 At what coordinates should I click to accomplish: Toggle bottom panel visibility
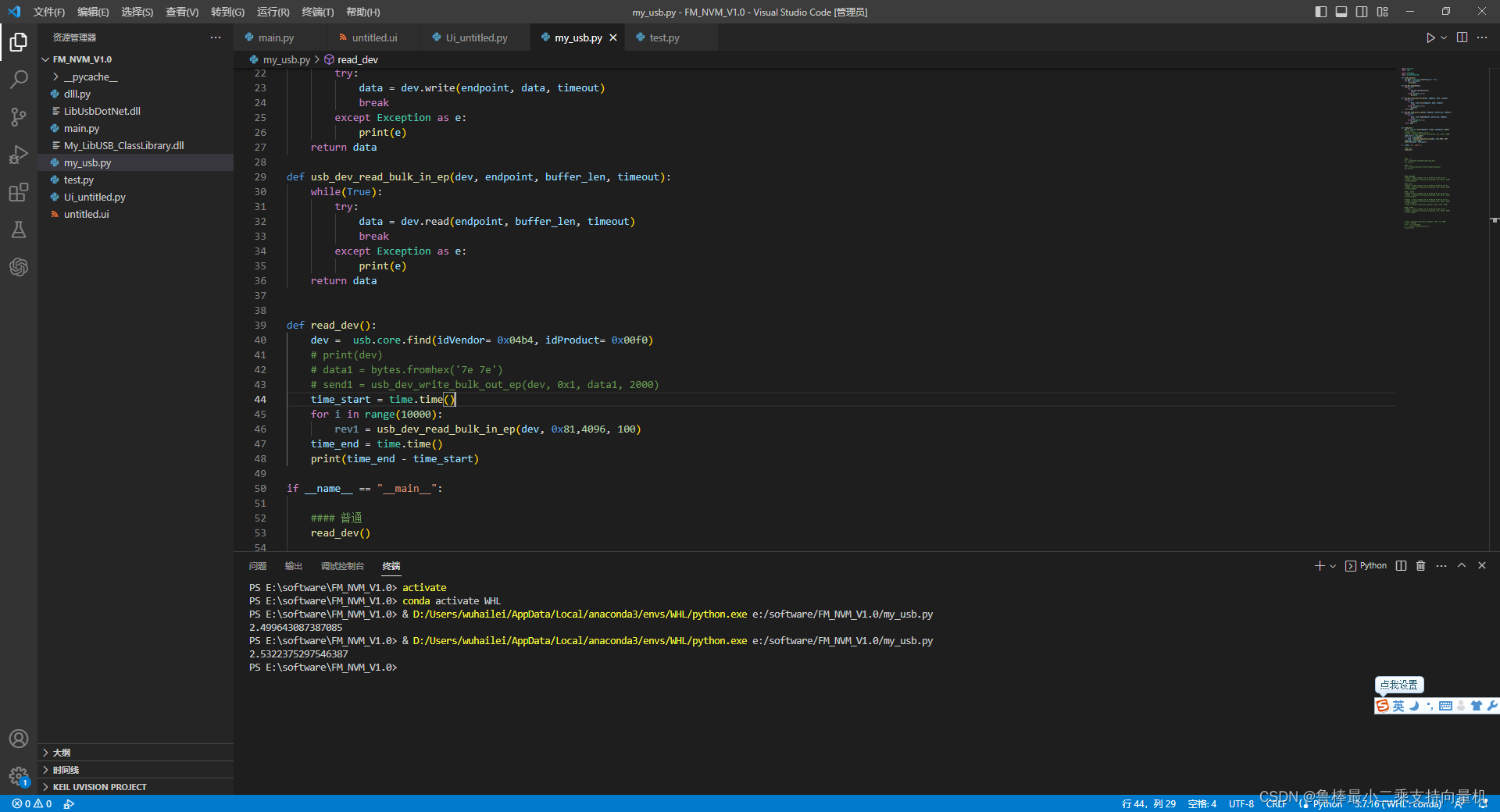(1341, 12)
